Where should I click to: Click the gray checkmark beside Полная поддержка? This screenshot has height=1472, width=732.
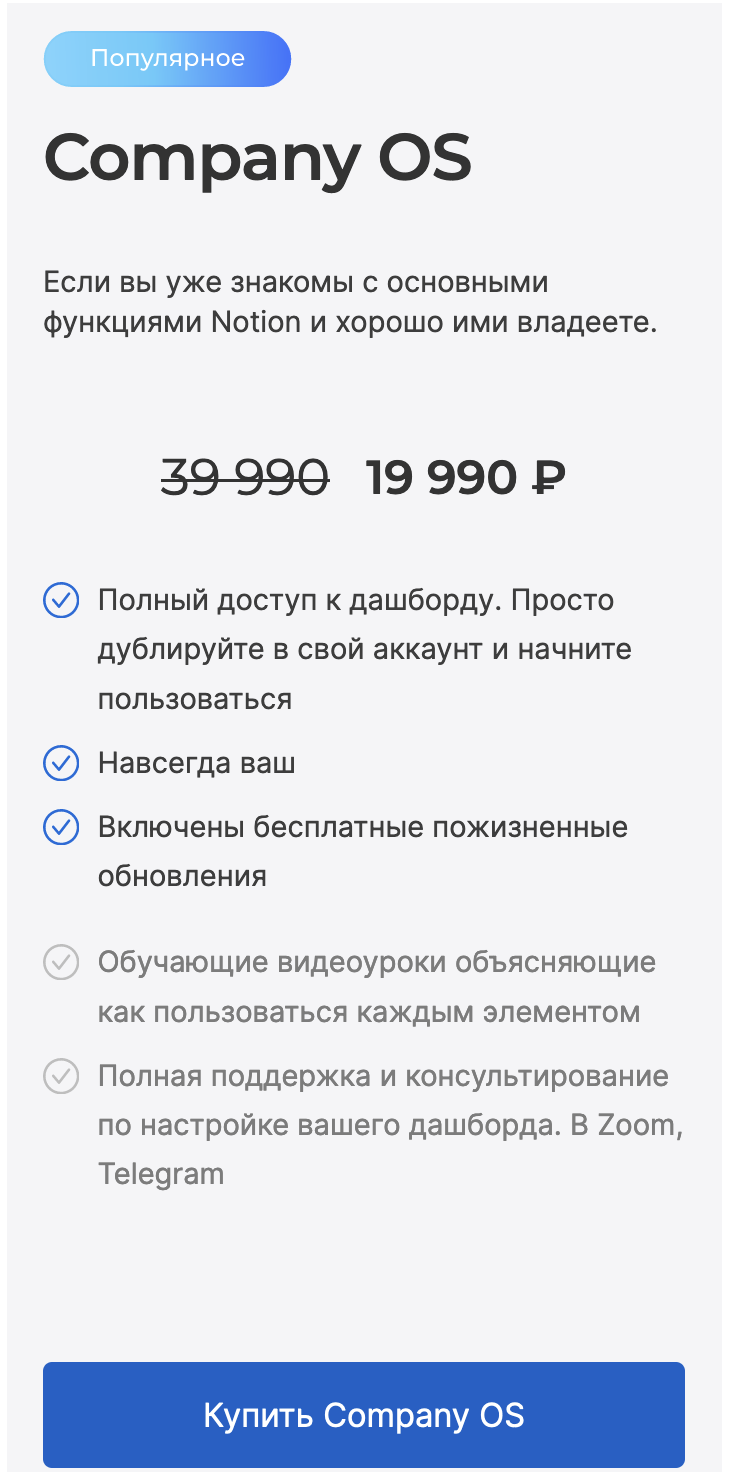click(x=61, y=1077)
